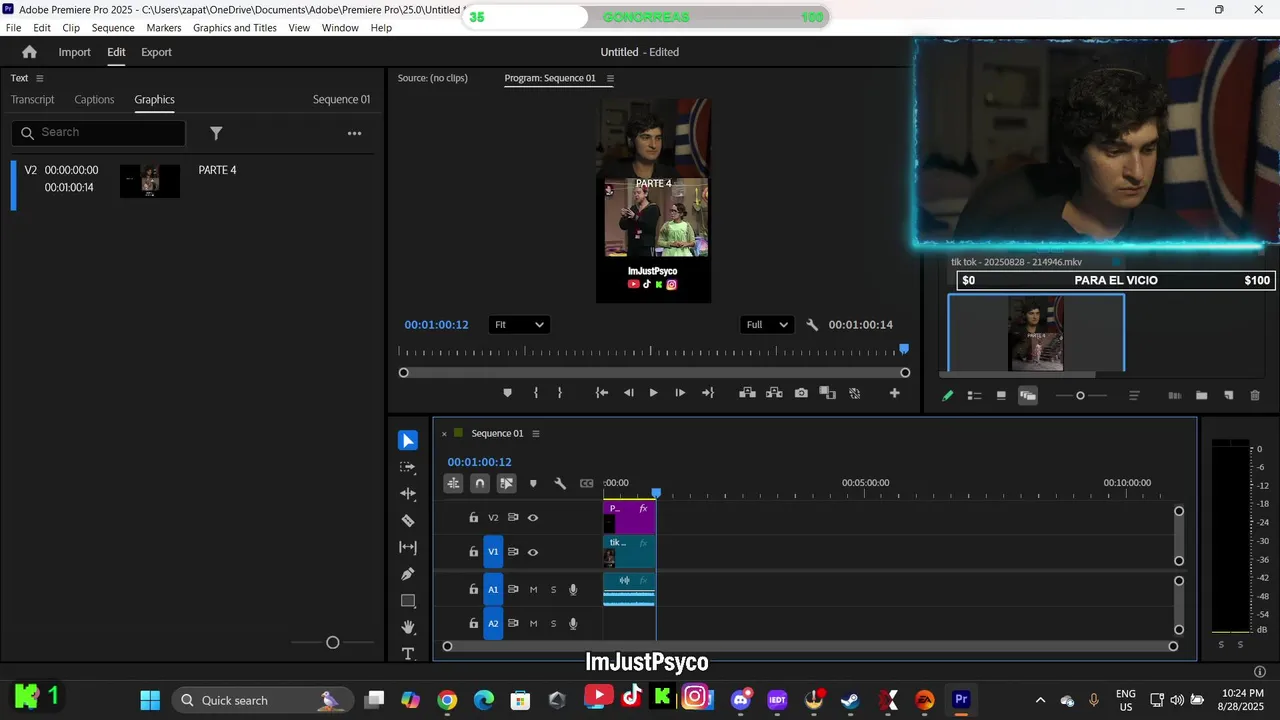Select the Track Select Forward tool
Image resolution: width=1280 pixels, height=720 pixels.
pos(408,467)
